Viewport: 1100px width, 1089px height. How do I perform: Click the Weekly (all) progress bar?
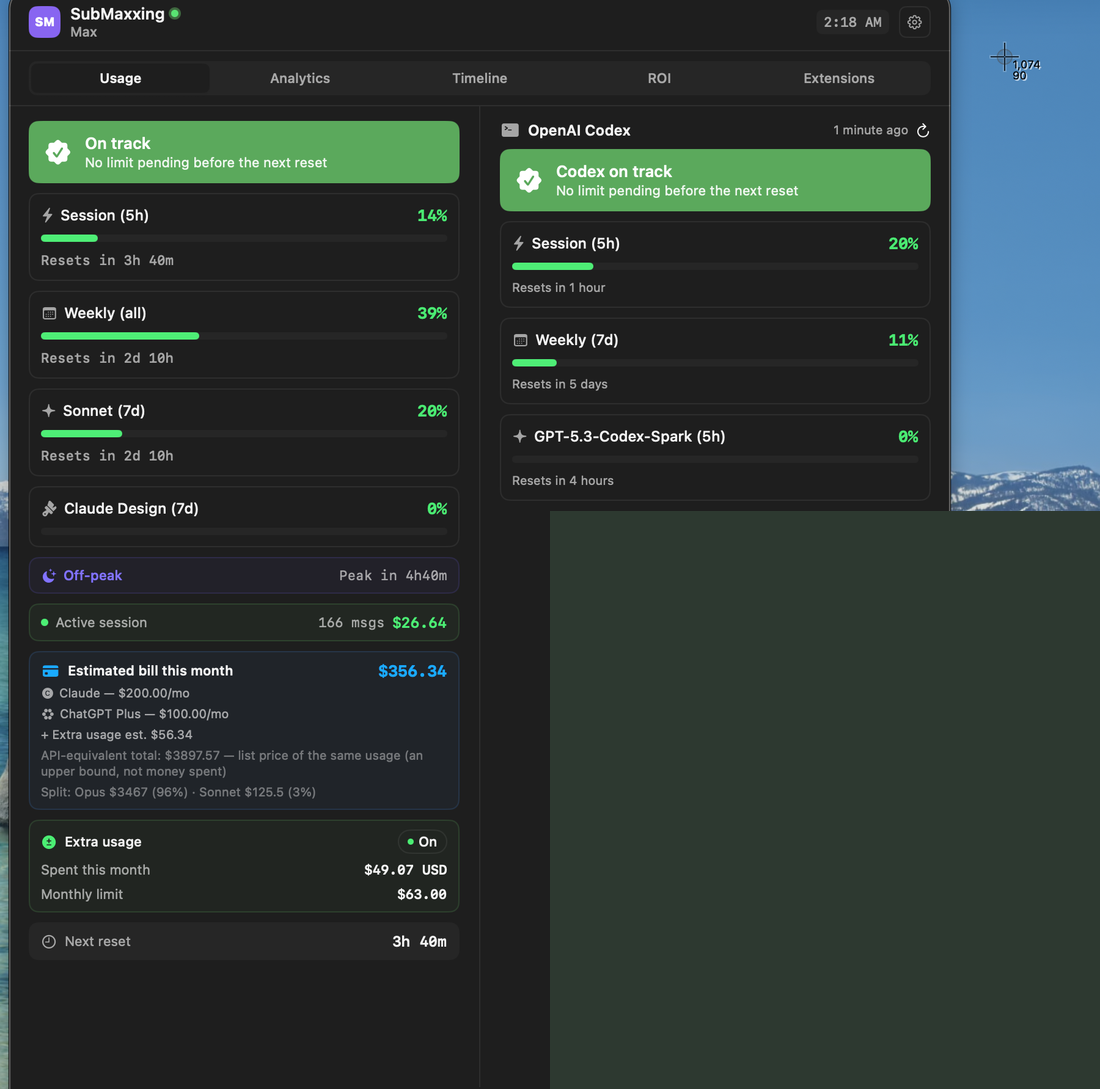(244, 336)
